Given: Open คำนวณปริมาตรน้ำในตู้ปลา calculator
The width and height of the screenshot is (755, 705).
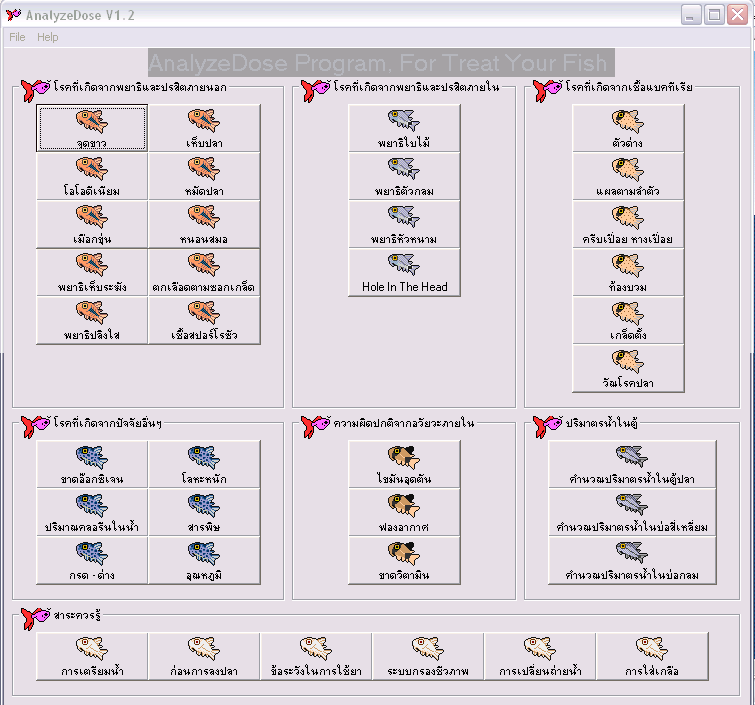Looking at the screenshot, I should (x=632, y=464).
